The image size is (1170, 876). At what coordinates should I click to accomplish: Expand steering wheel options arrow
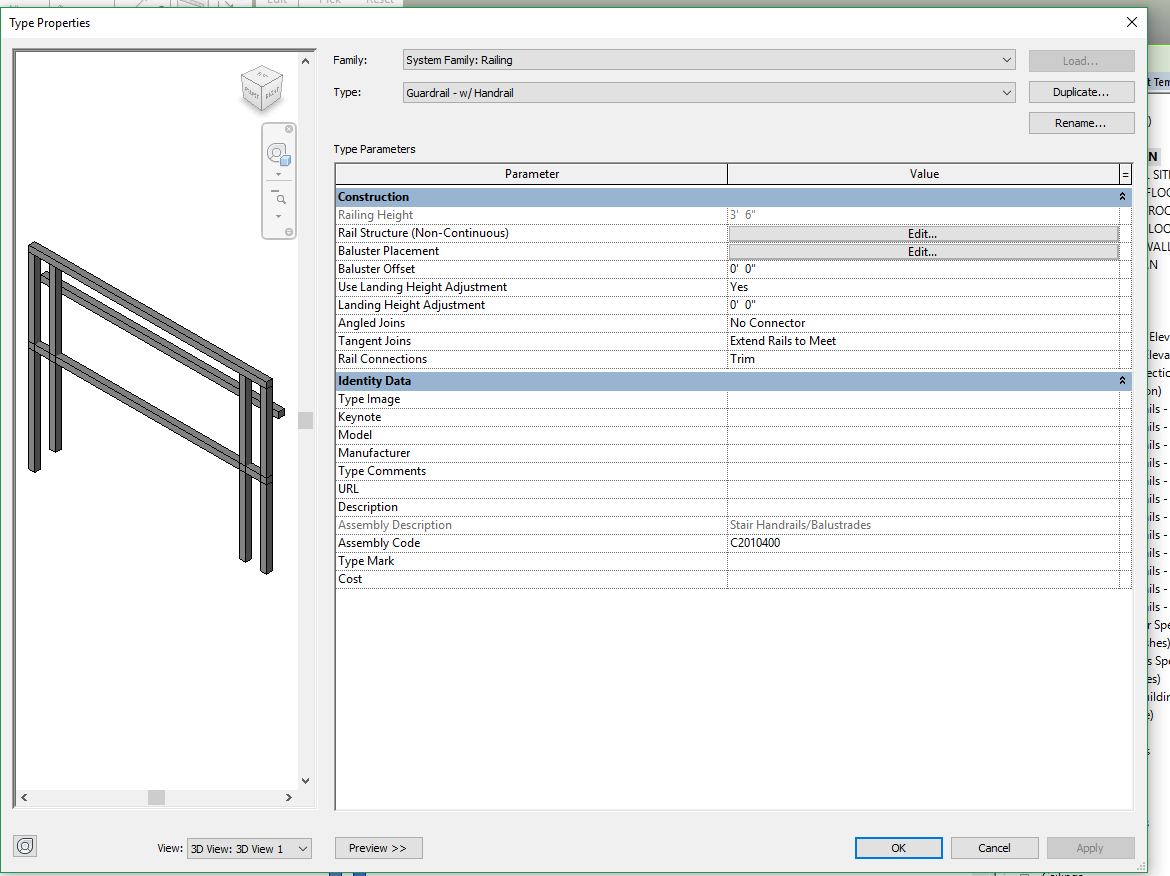278,174
